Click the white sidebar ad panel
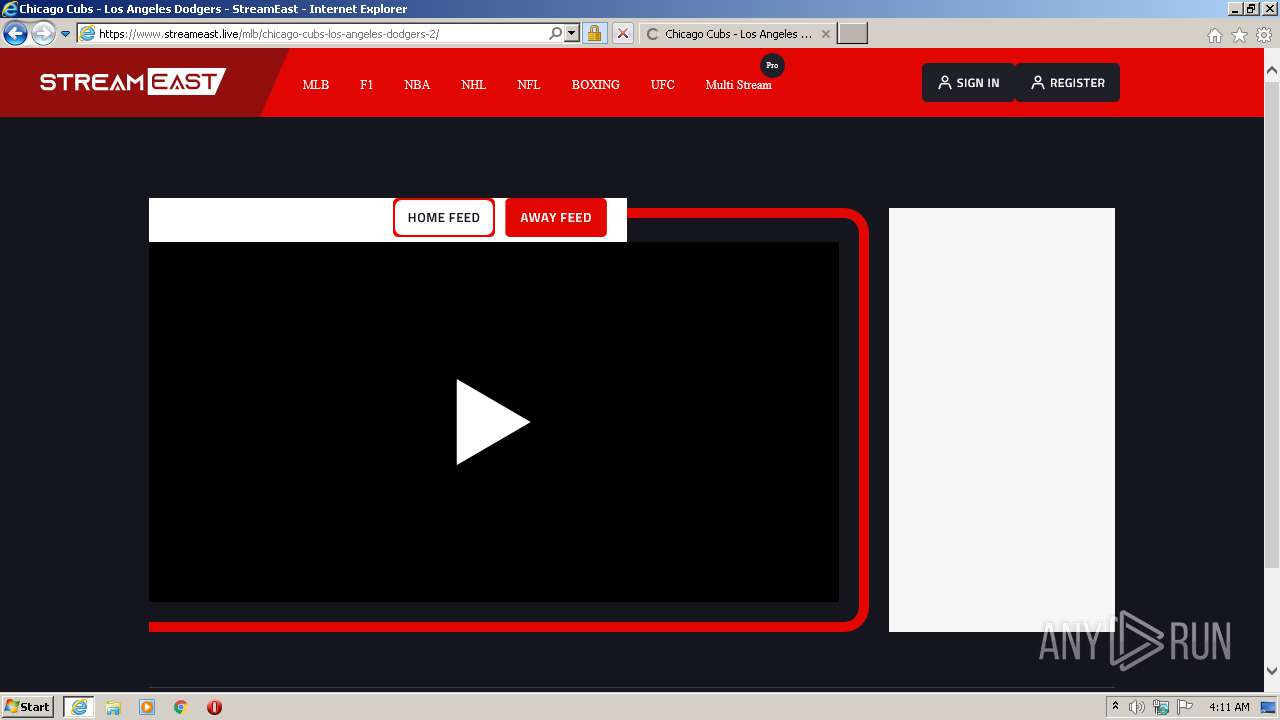The height and width of the screenshot is (720, 1280). [1002, 420]
